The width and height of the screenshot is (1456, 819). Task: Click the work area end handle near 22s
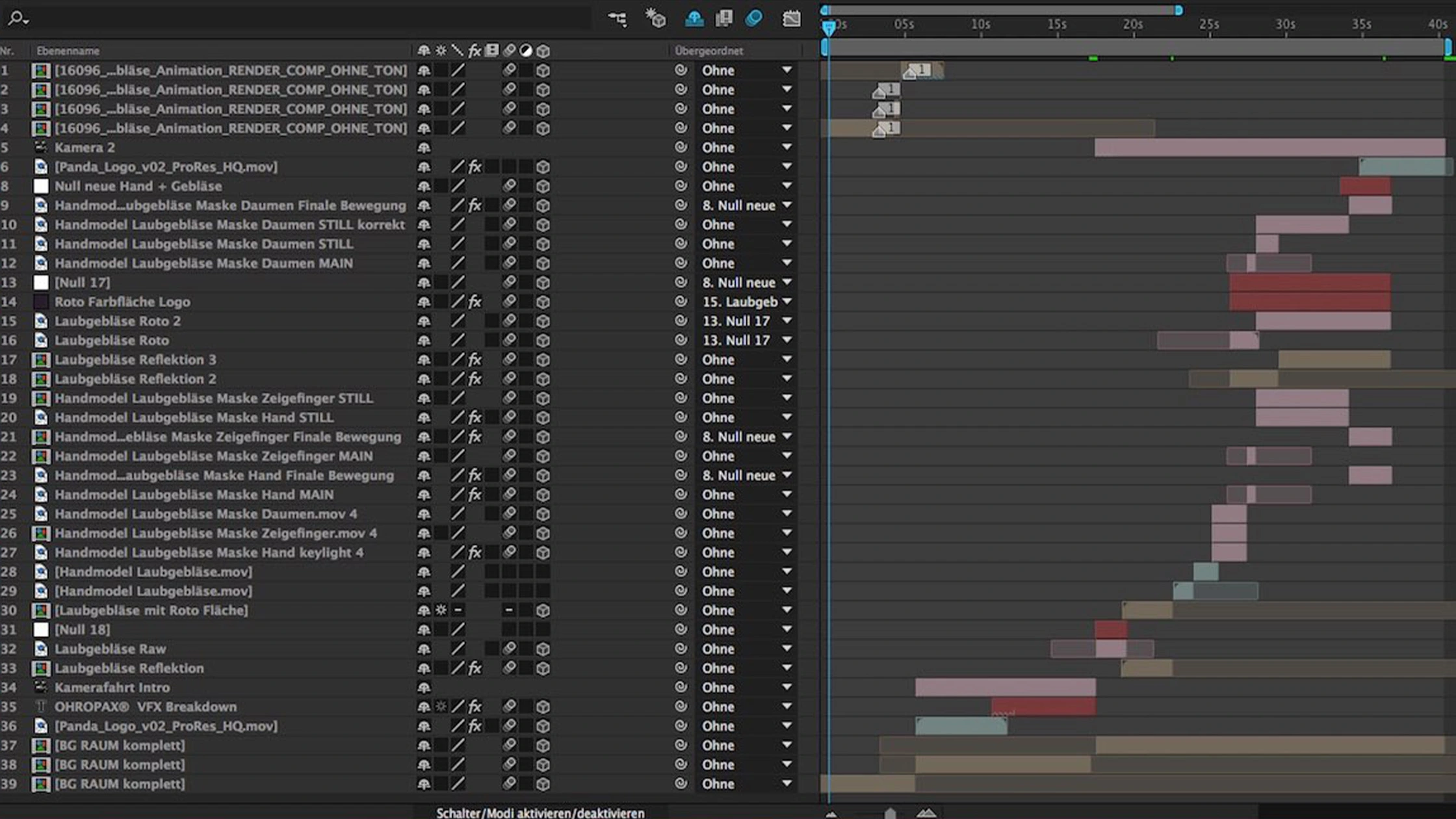[1178, 10]
